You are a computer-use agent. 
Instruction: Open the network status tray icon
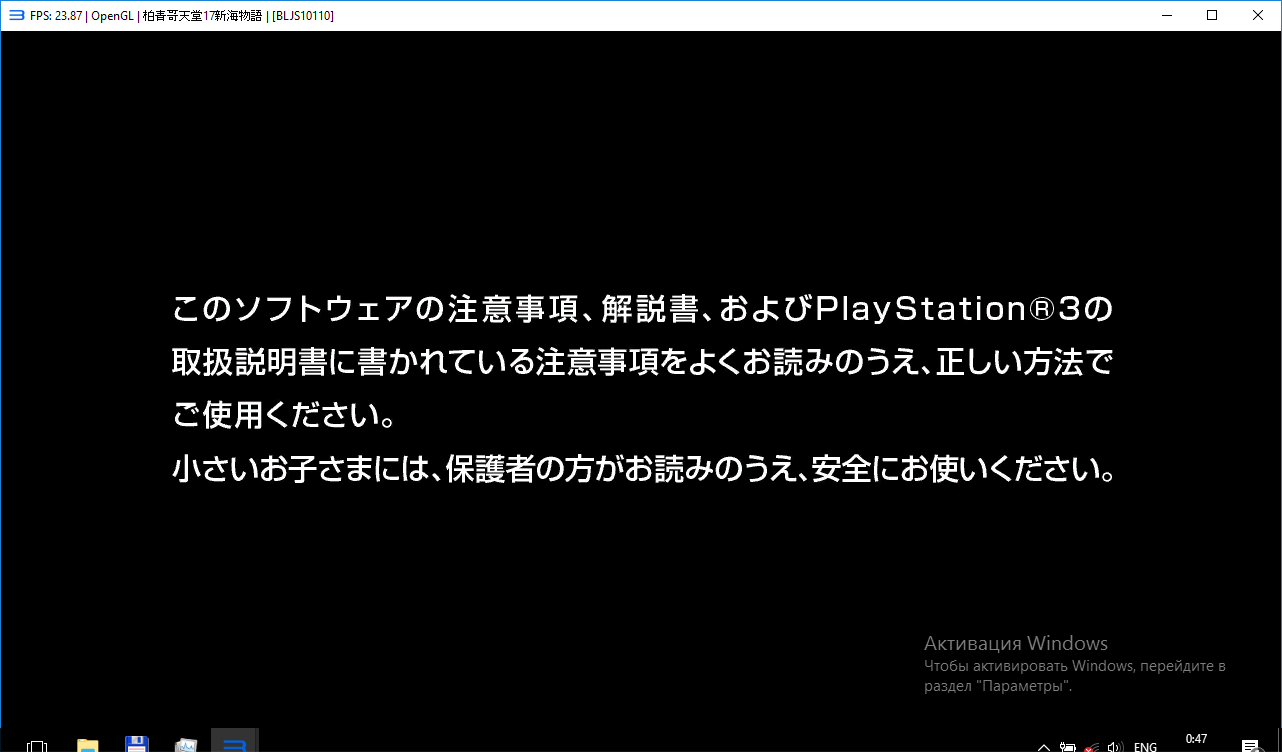(1092, 746)
